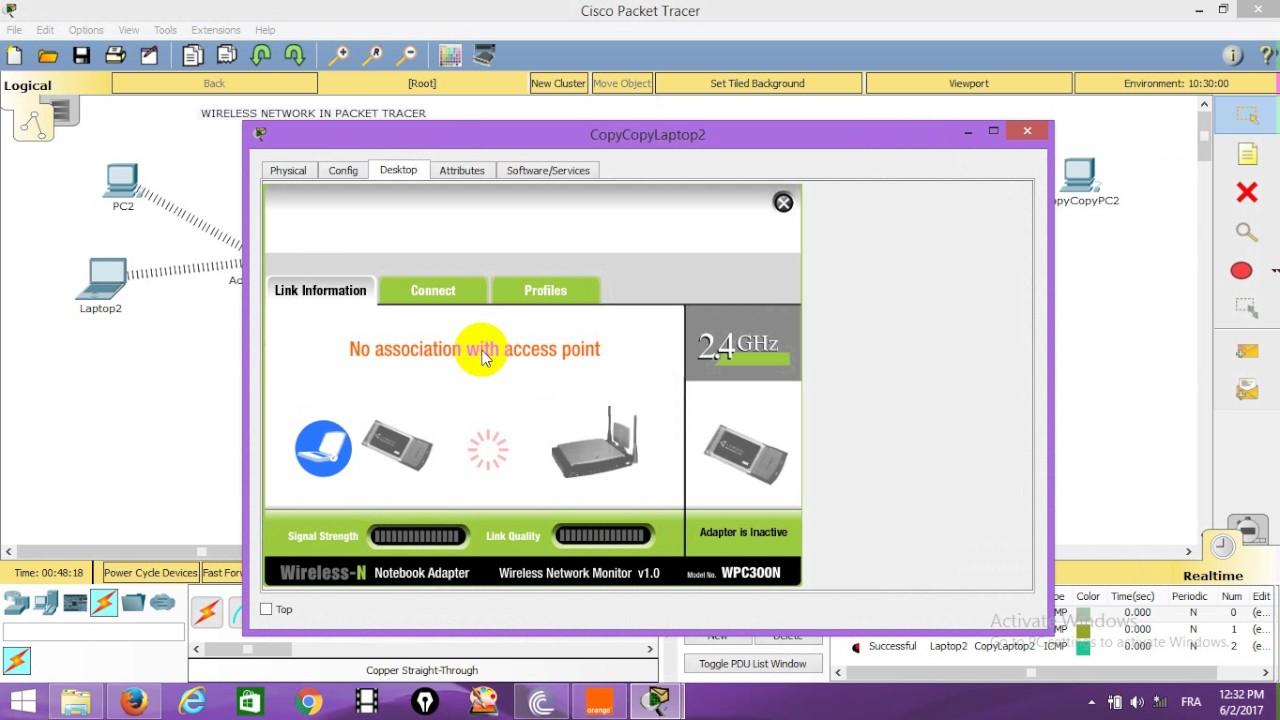Open the Custom Devices Dialog icon
The width and height of the screenshot is (1280, 720).
(x=484, y=56)
